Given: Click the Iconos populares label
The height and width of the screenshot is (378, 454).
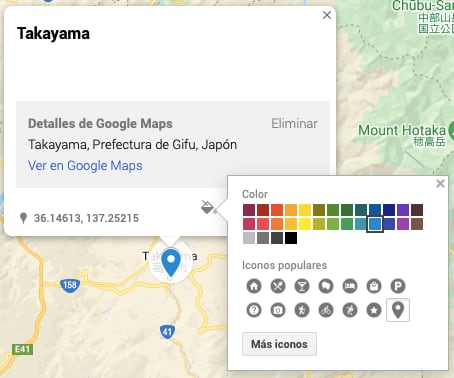Looking at the screenshot, I should 284,265.
